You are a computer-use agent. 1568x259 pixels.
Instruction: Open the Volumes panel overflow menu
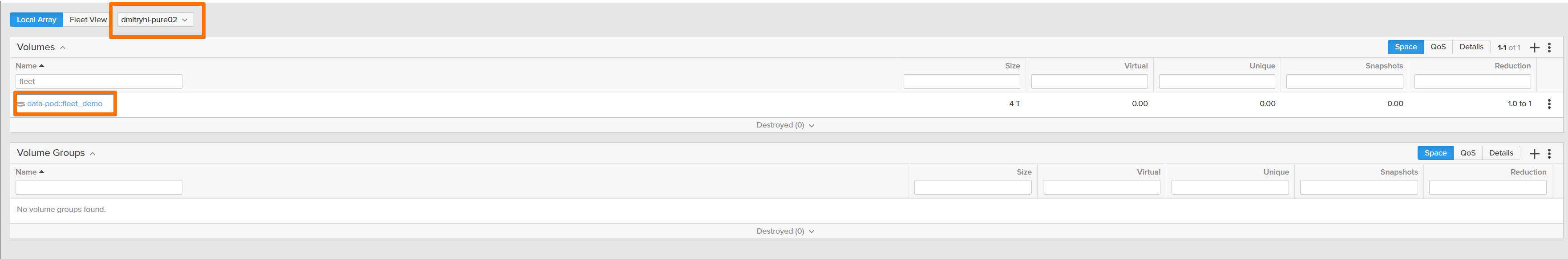click(x=1550, y=47)
